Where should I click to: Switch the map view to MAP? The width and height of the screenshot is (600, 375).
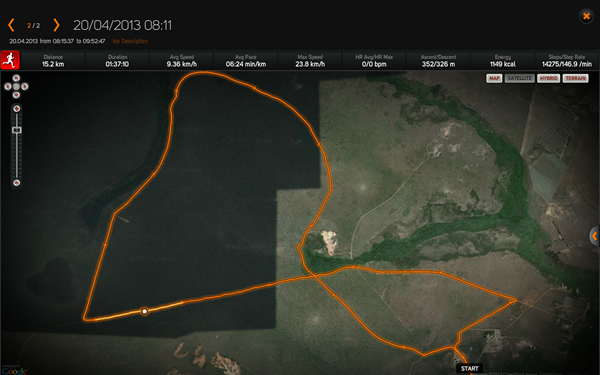pos(494,78)
